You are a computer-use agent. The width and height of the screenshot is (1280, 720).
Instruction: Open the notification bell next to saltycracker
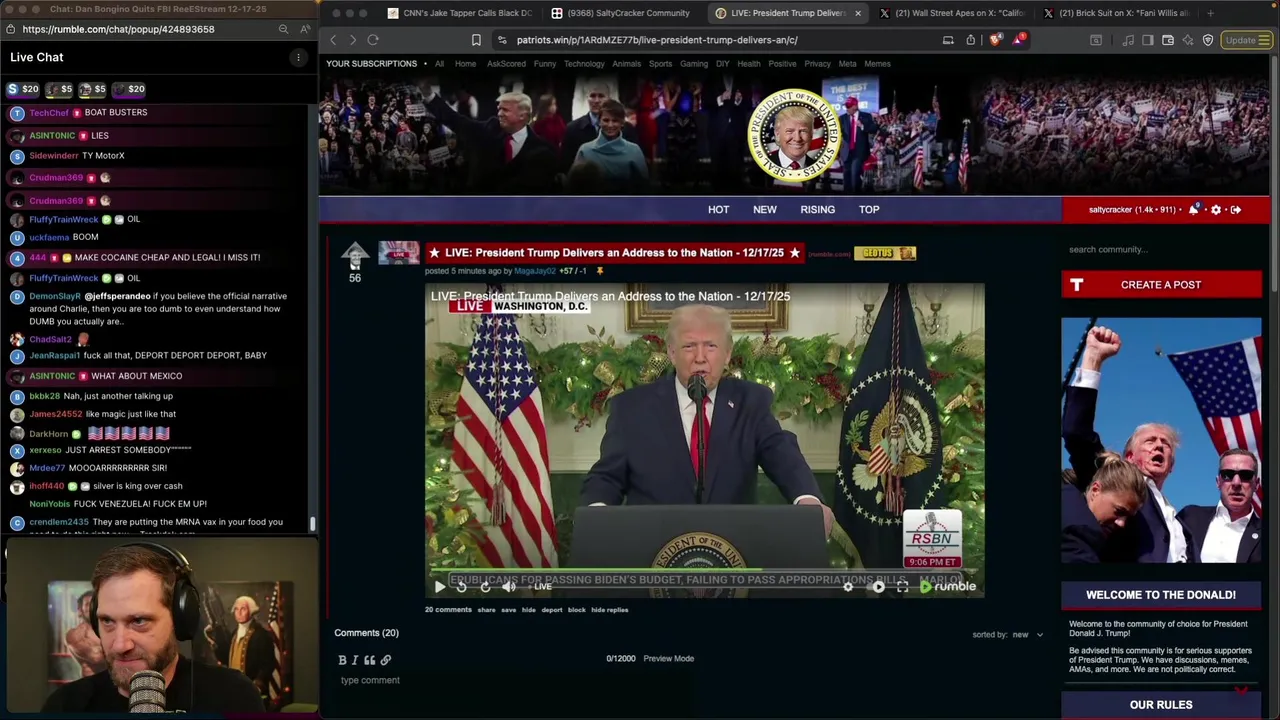point(1194,210)
